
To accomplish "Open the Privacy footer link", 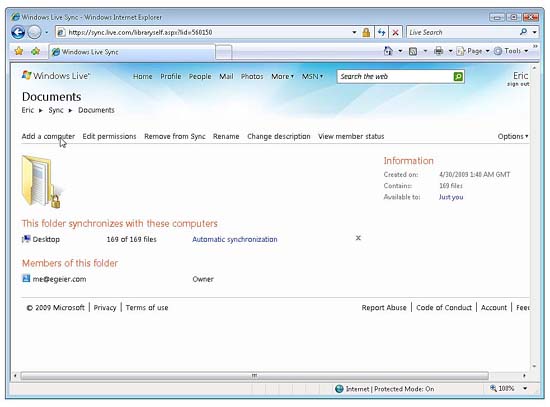I will pos(105,308).
